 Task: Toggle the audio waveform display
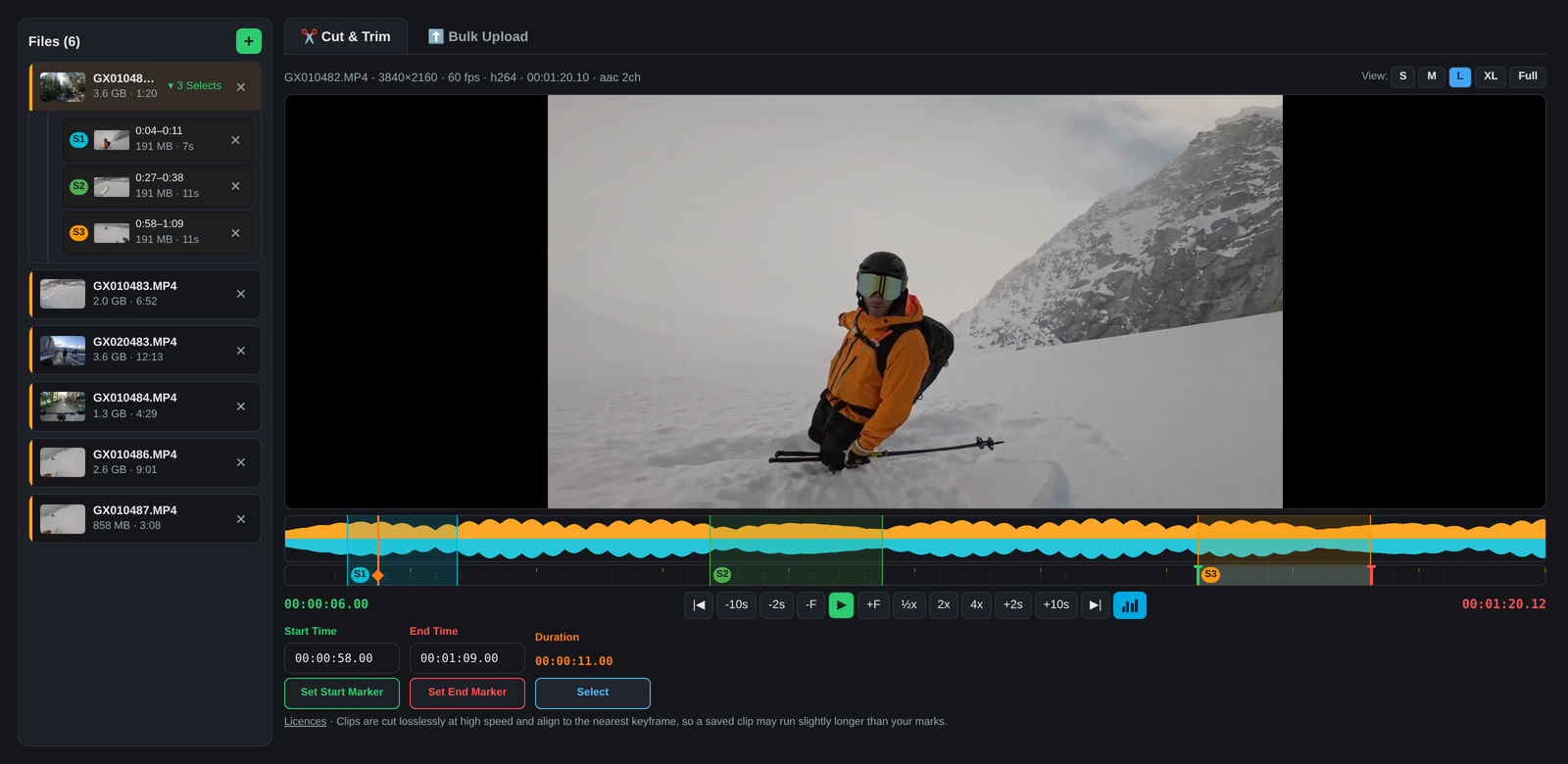point(1130,605)
